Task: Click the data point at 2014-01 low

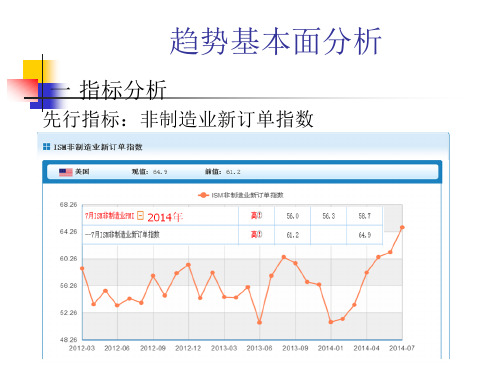Action: pos(331,322)
